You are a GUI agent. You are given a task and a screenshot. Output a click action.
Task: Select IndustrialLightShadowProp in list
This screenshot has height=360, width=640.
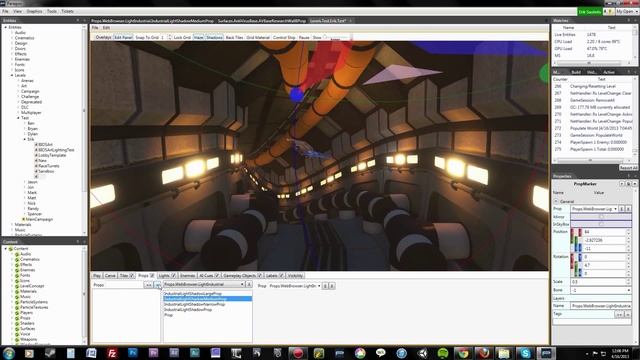(188, 310)
